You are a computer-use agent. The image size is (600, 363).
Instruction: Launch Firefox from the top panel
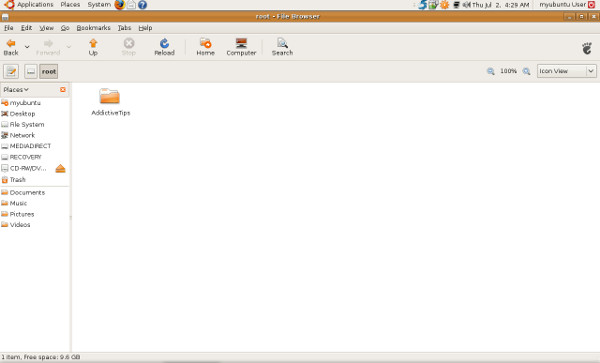tap(119, 5)
